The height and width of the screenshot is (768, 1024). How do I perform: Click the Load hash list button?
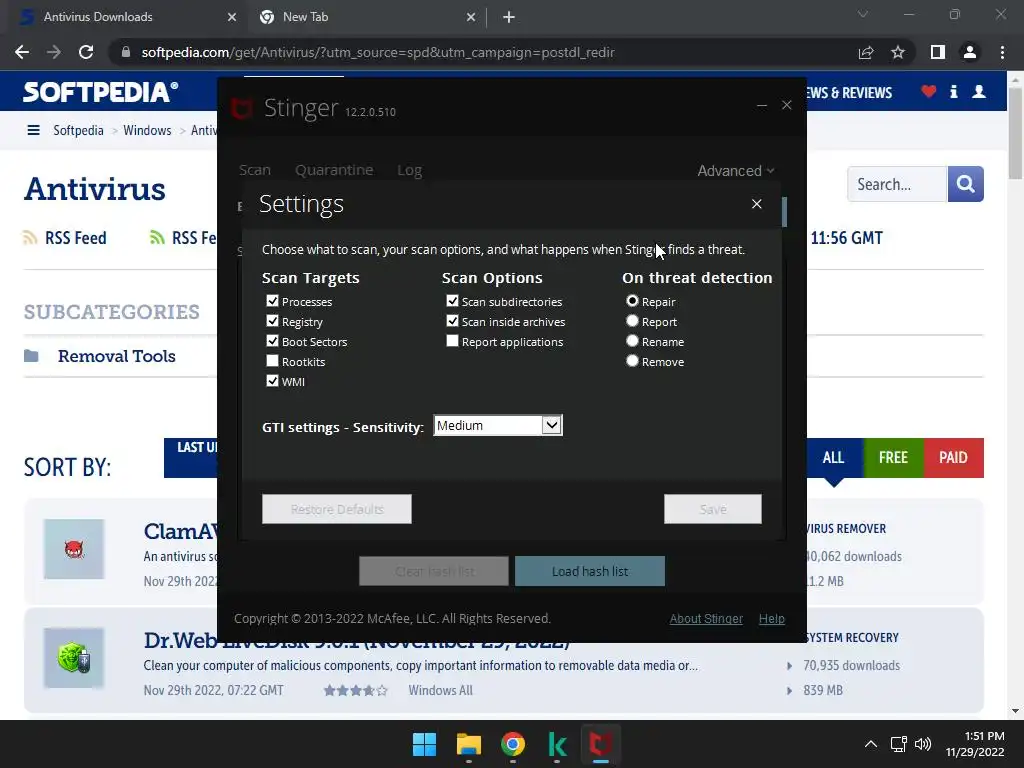[590, 571]
